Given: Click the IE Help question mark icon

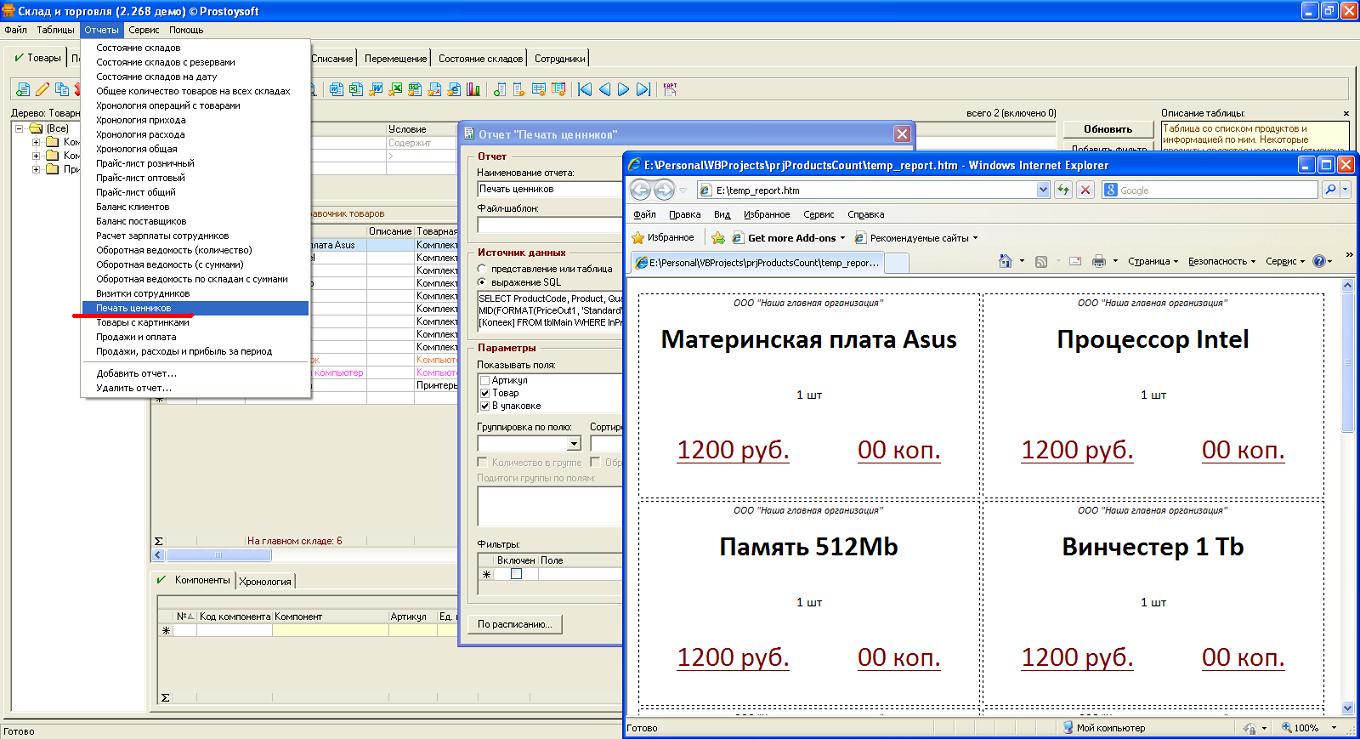Looking at the screenshot, I should tap(1320, 261).
